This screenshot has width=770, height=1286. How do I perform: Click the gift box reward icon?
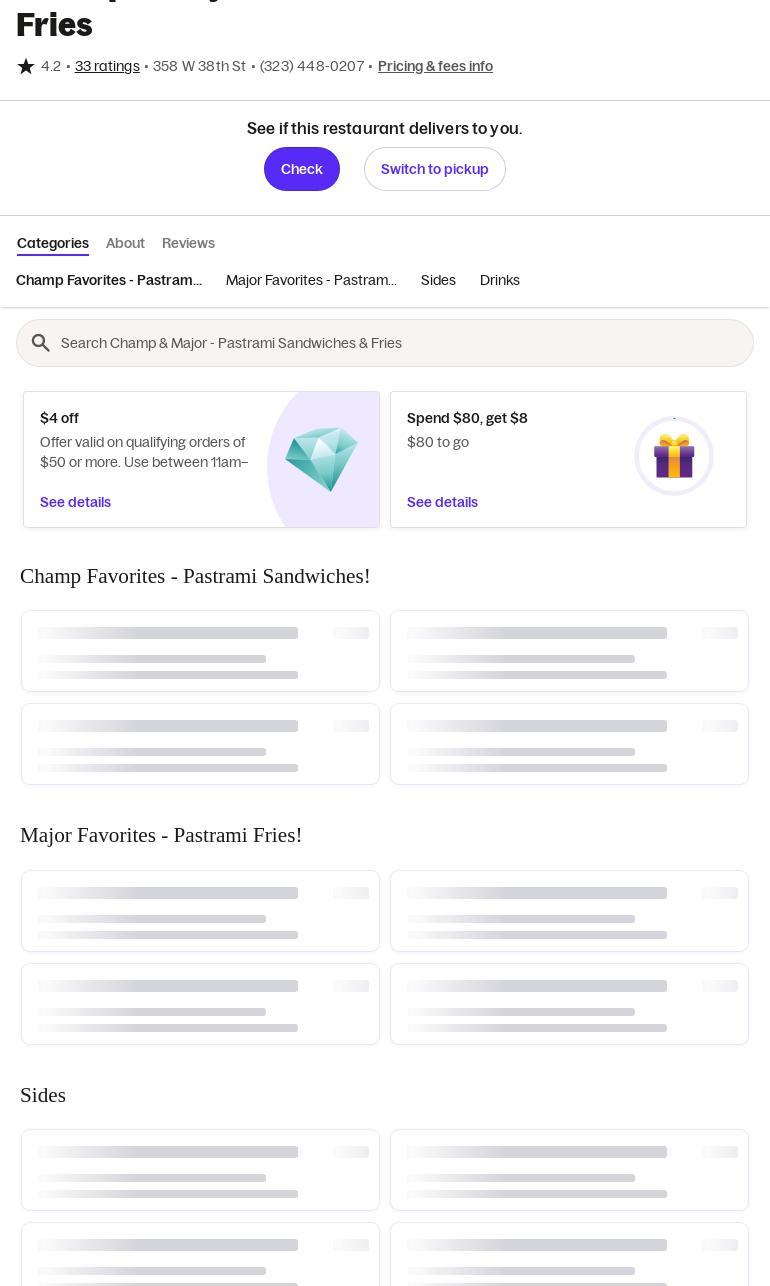pyautogui.click(x=674, y=456)
